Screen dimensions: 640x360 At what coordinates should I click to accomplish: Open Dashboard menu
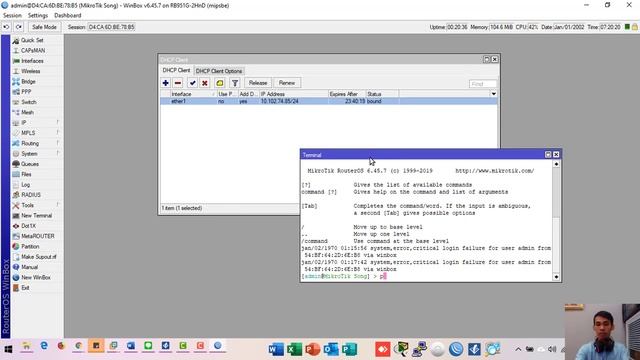point(68,16)
